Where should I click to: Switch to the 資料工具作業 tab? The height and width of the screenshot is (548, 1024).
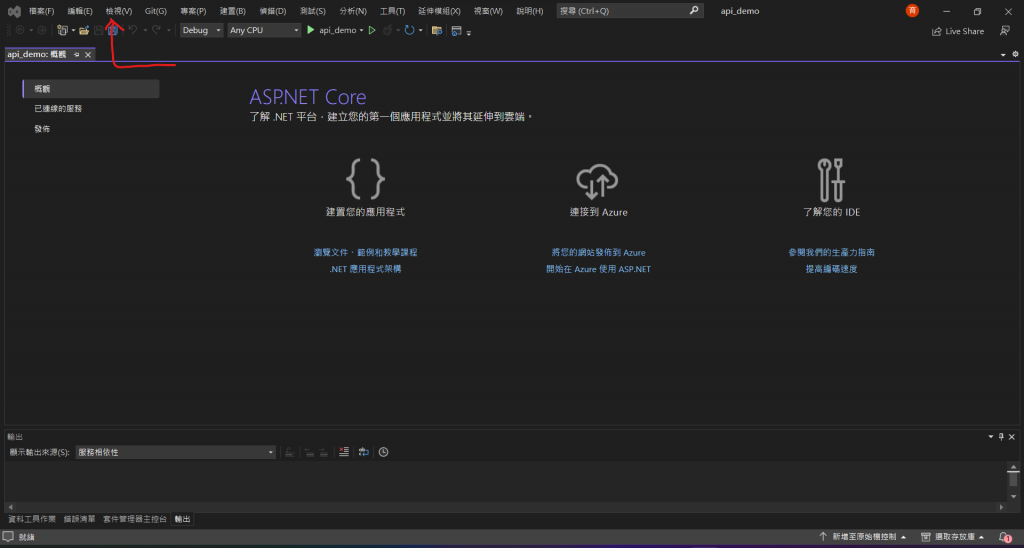click(32, 519)
